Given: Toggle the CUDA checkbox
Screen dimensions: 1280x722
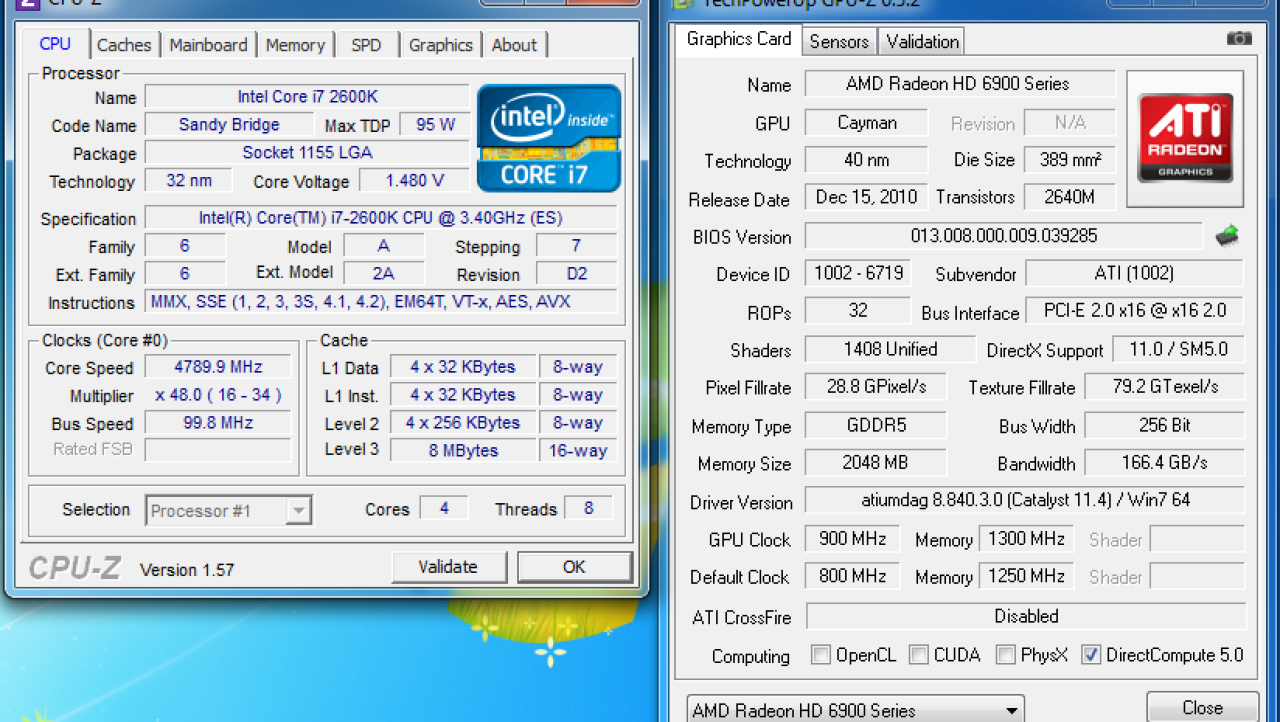Looking at the screenshot, I should (x=918, y=655).
